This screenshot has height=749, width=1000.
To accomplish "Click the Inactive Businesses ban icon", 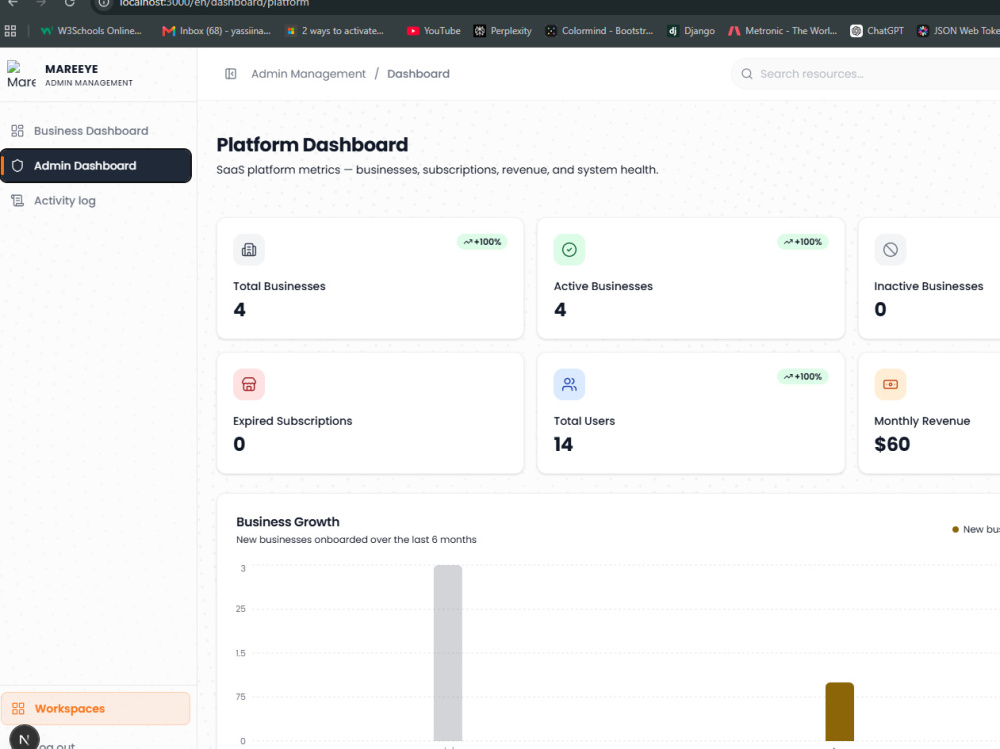I will [890, 249].
